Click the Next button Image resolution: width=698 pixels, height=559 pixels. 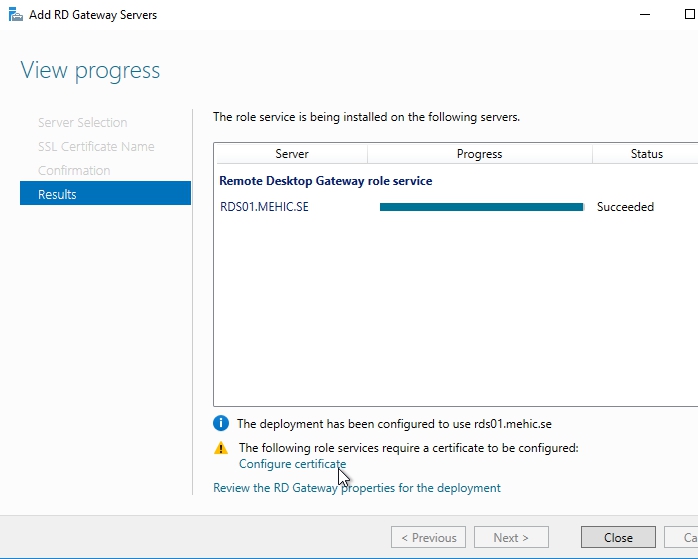pos(511,537)
